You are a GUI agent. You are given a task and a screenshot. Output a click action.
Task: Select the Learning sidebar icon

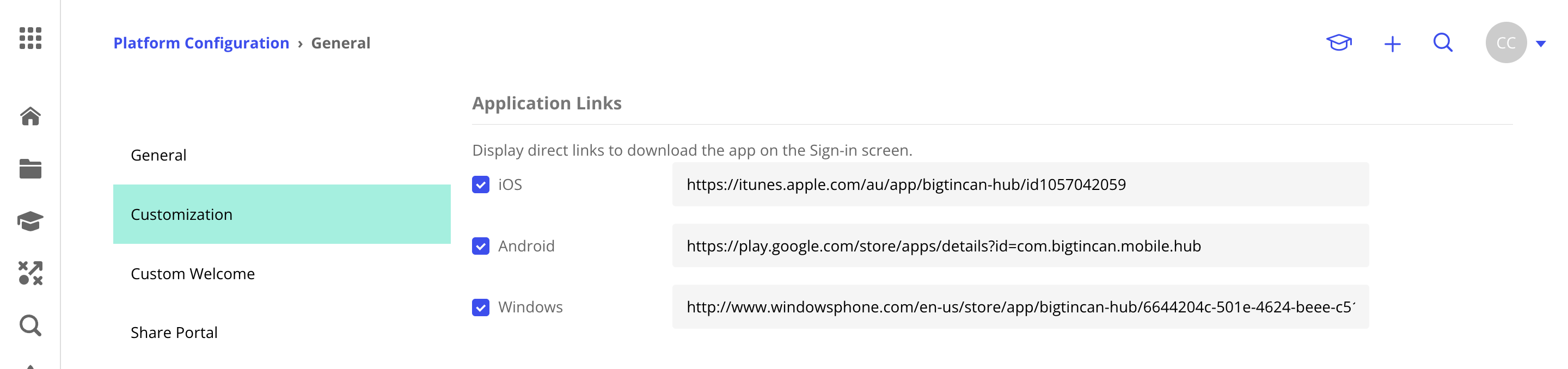[x=31, y=221]
